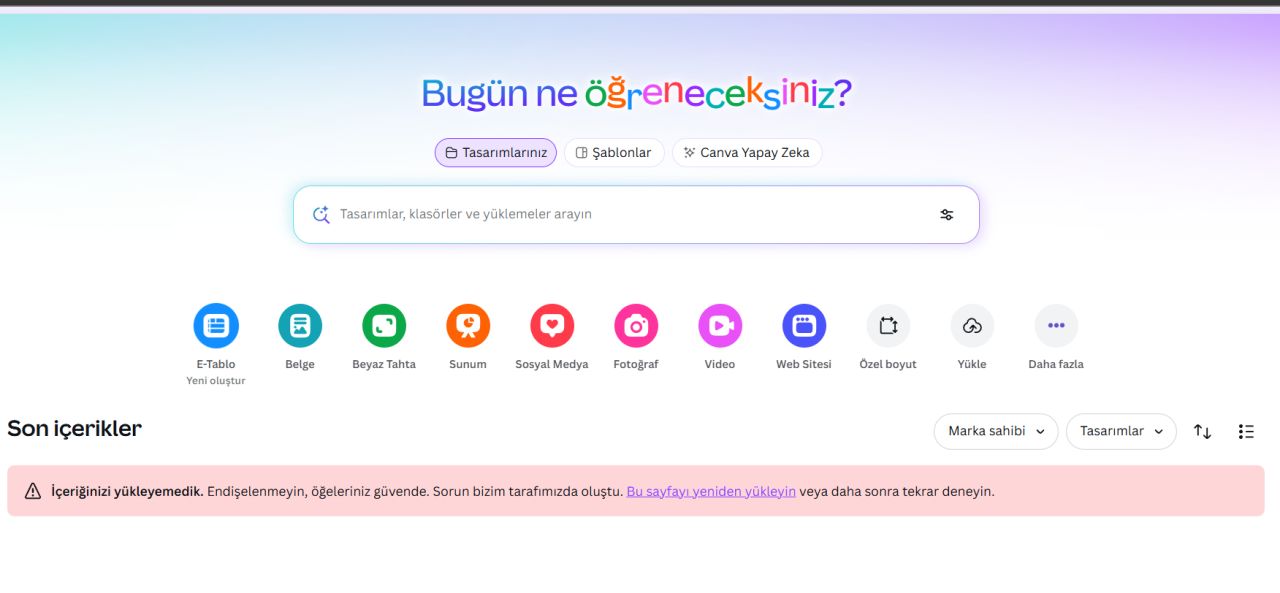Expand the Tasarımlar filter dropdown

coord(1121,431)
